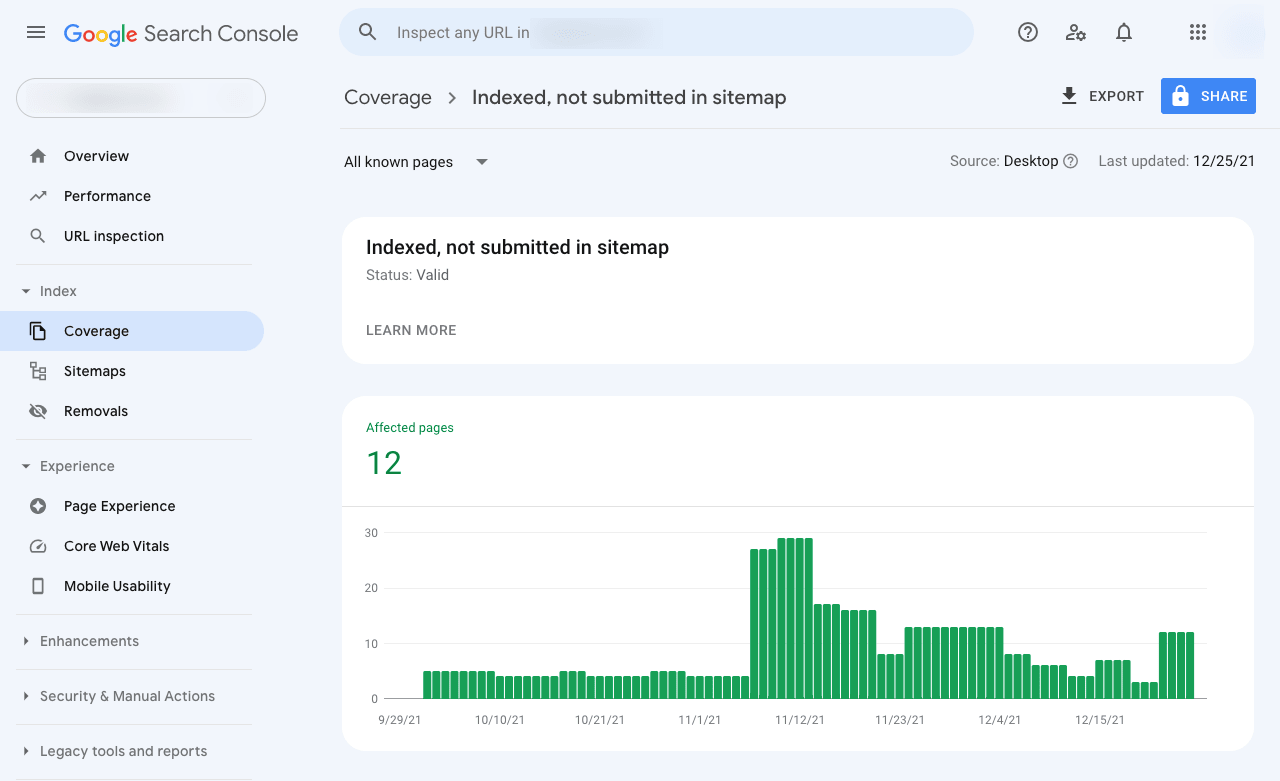Viewport: 1280px width, 781px height.
Task: Click the Coverage breadcrumb link
Action: (x=388, y=97)
